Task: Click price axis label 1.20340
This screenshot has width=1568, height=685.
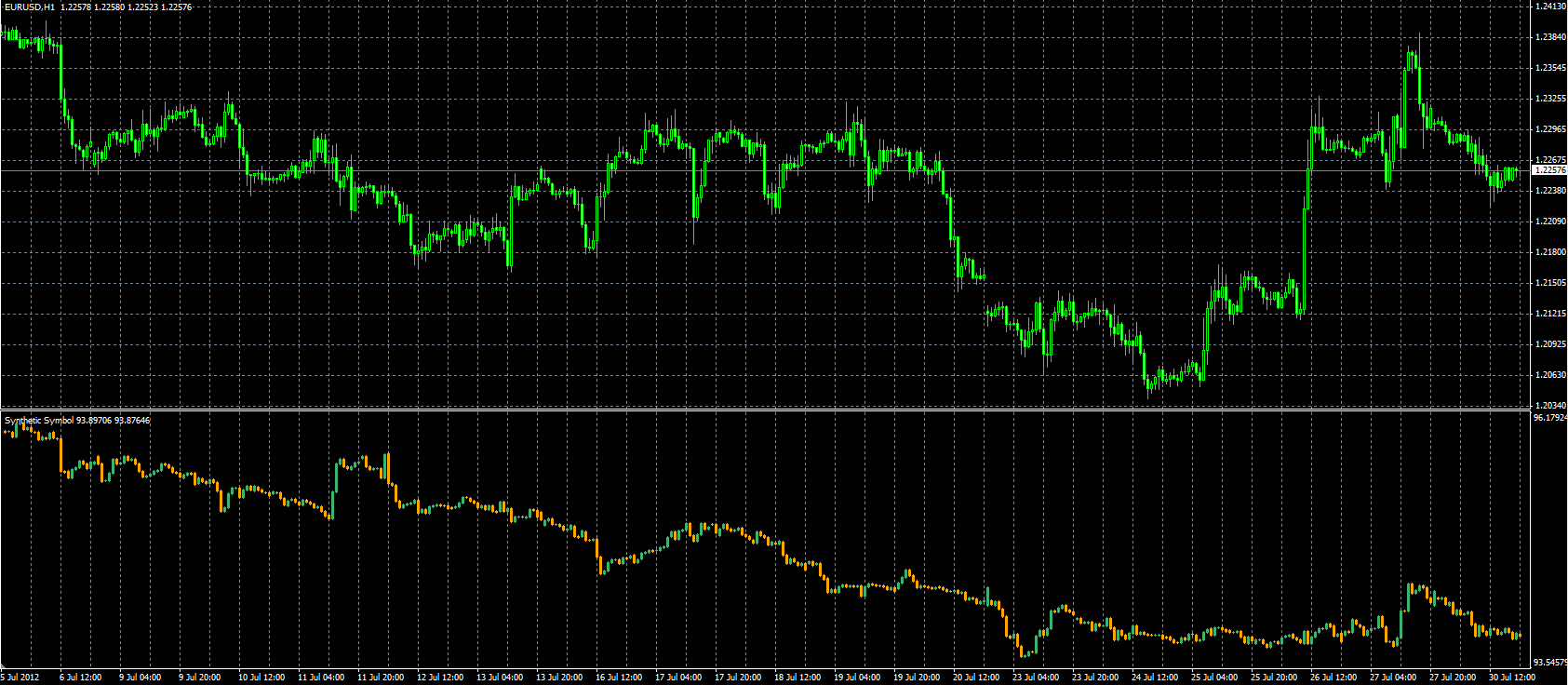Action: tap(1549, 406)
